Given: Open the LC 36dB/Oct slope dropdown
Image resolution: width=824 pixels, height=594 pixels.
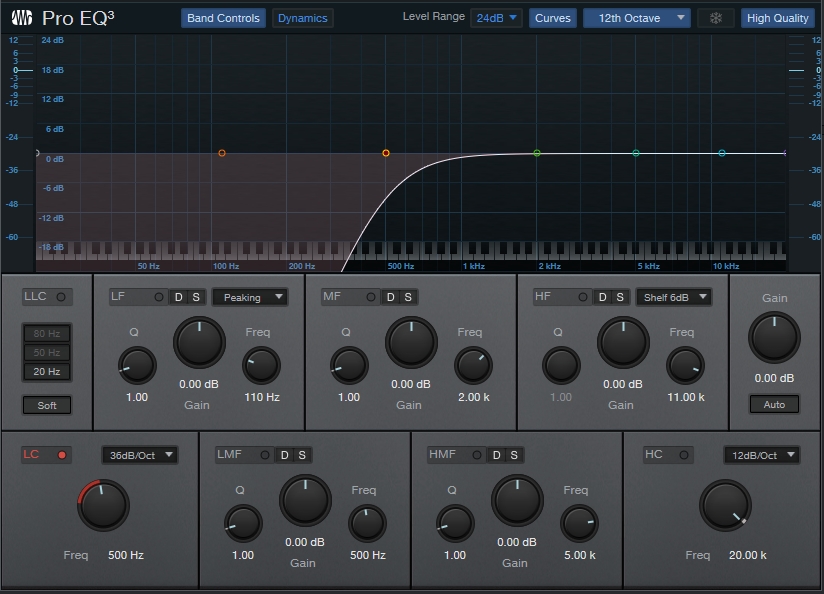Looking at the screenshot, I should (x=140, y=455).
